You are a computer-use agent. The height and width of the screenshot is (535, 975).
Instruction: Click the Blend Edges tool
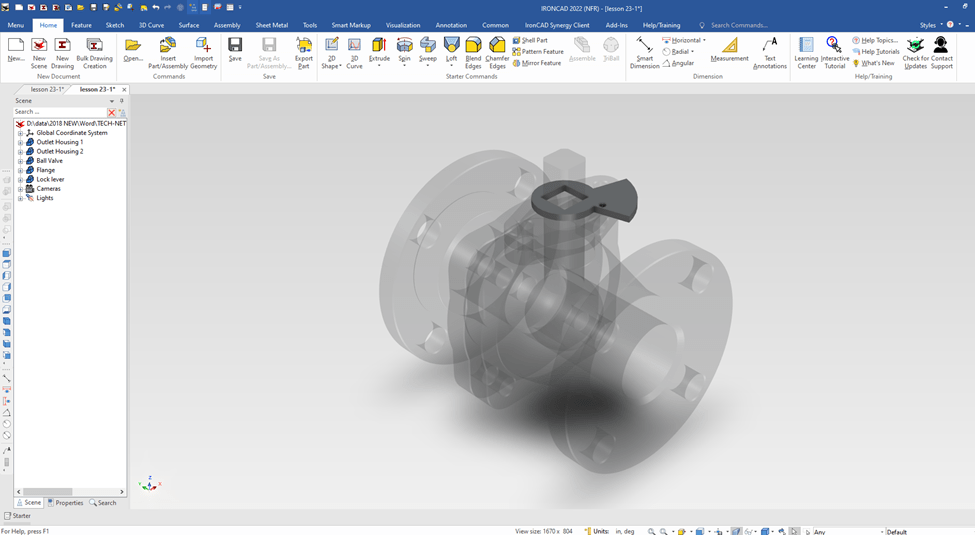[473, 45]
